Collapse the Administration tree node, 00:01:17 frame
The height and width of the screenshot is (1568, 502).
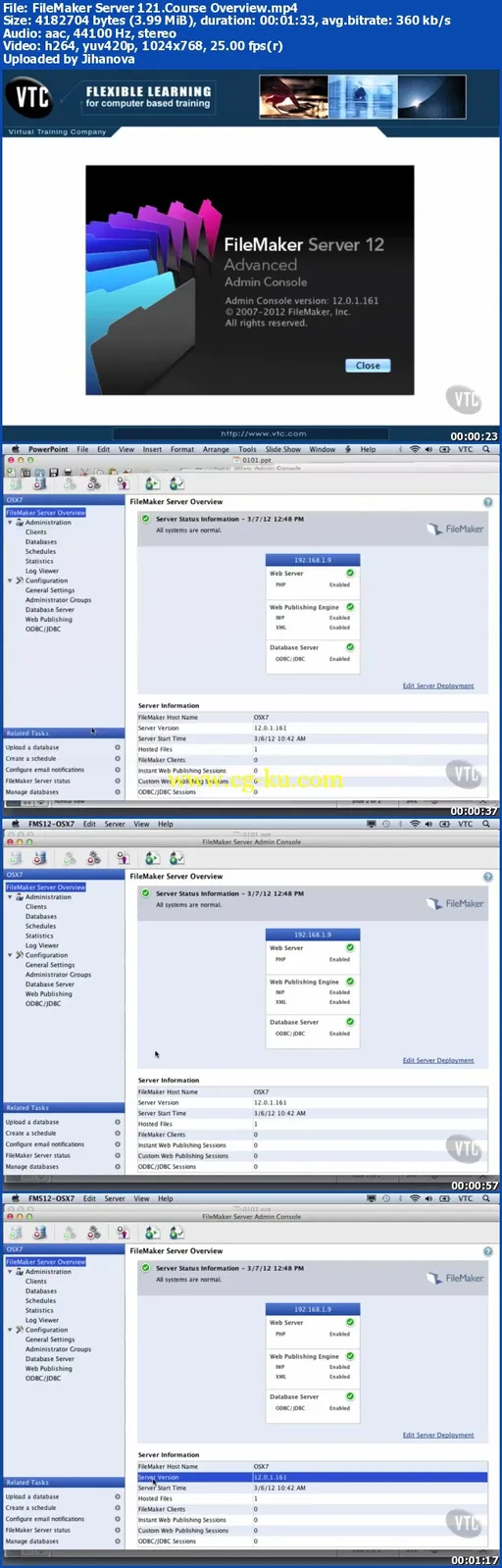coord(10,1272)
